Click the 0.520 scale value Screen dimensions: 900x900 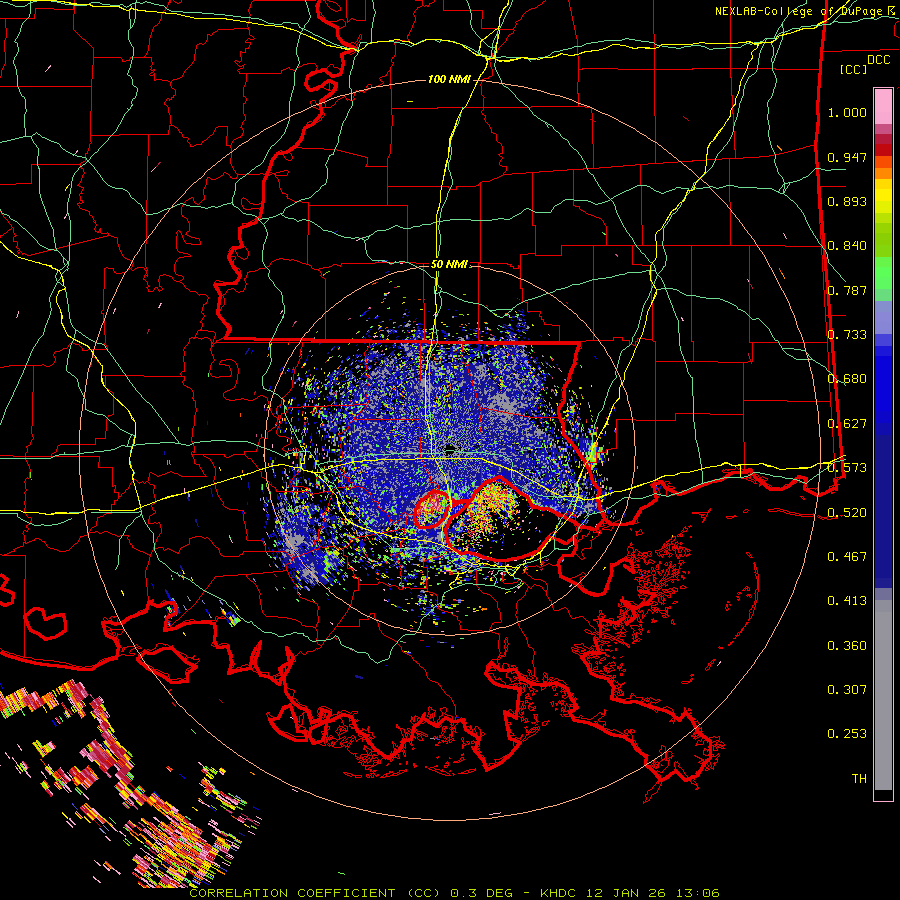847,512
